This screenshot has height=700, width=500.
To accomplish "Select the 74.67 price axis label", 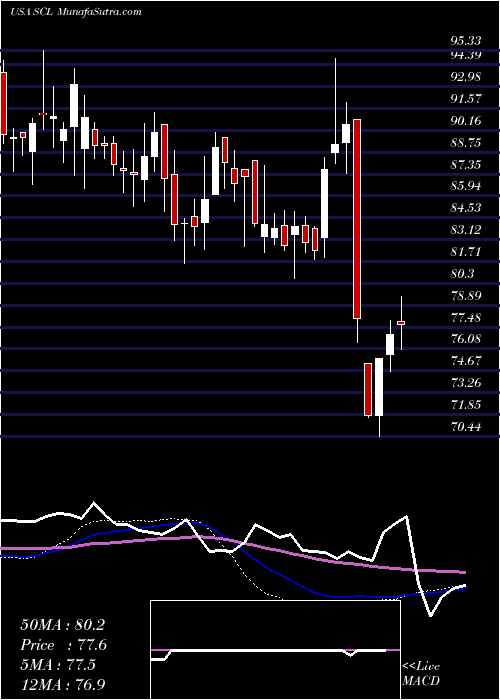I will click(466, 360).
